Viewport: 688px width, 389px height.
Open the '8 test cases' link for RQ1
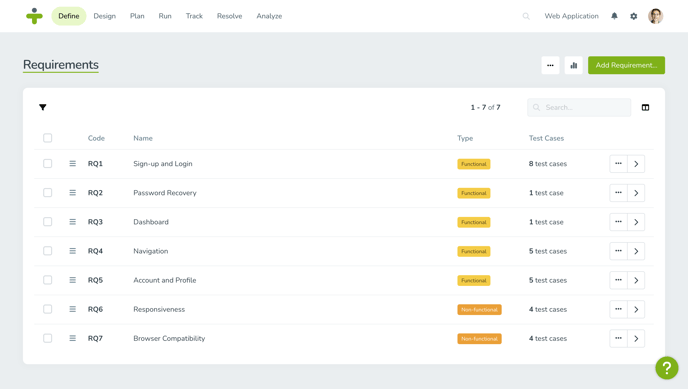tap(548, 164)
